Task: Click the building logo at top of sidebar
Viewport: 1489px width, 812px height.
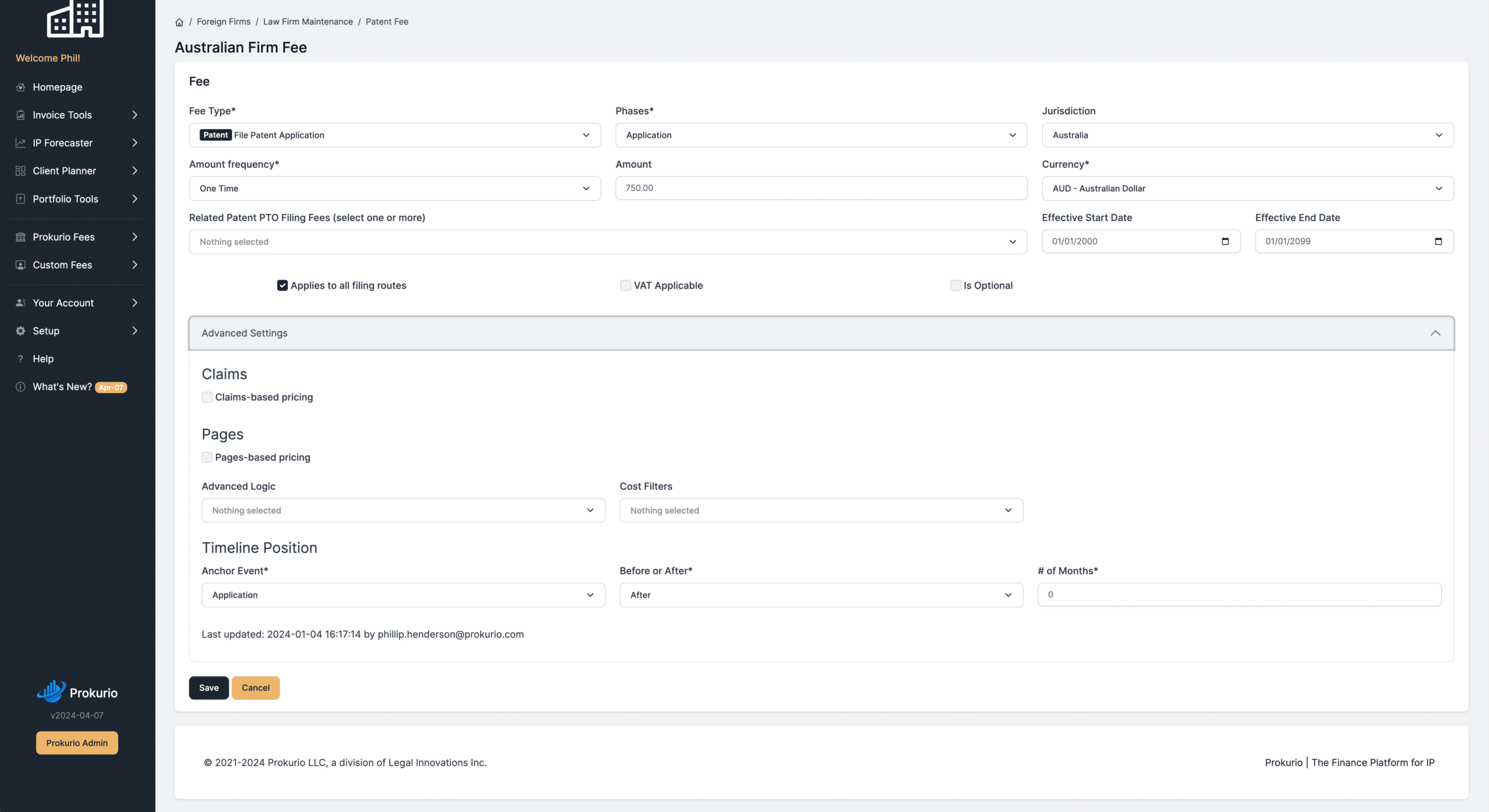Action: [75, 19]
